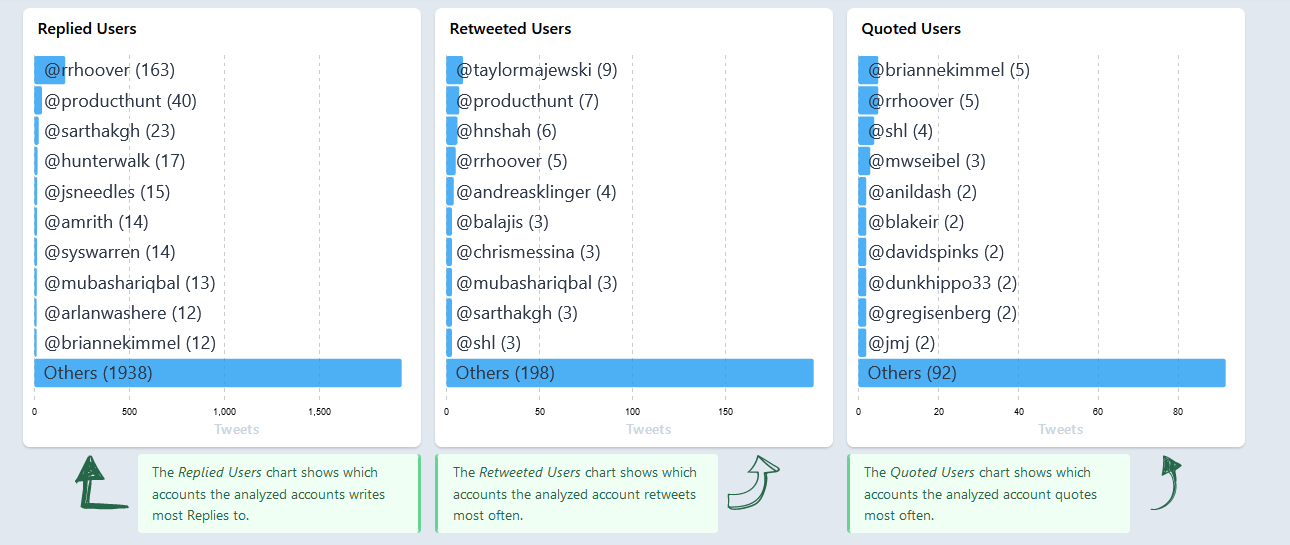This screenshot has width=1290, height=545.
Task: Click the Quoted Users chart heading
Action: (x=911, y=29)
